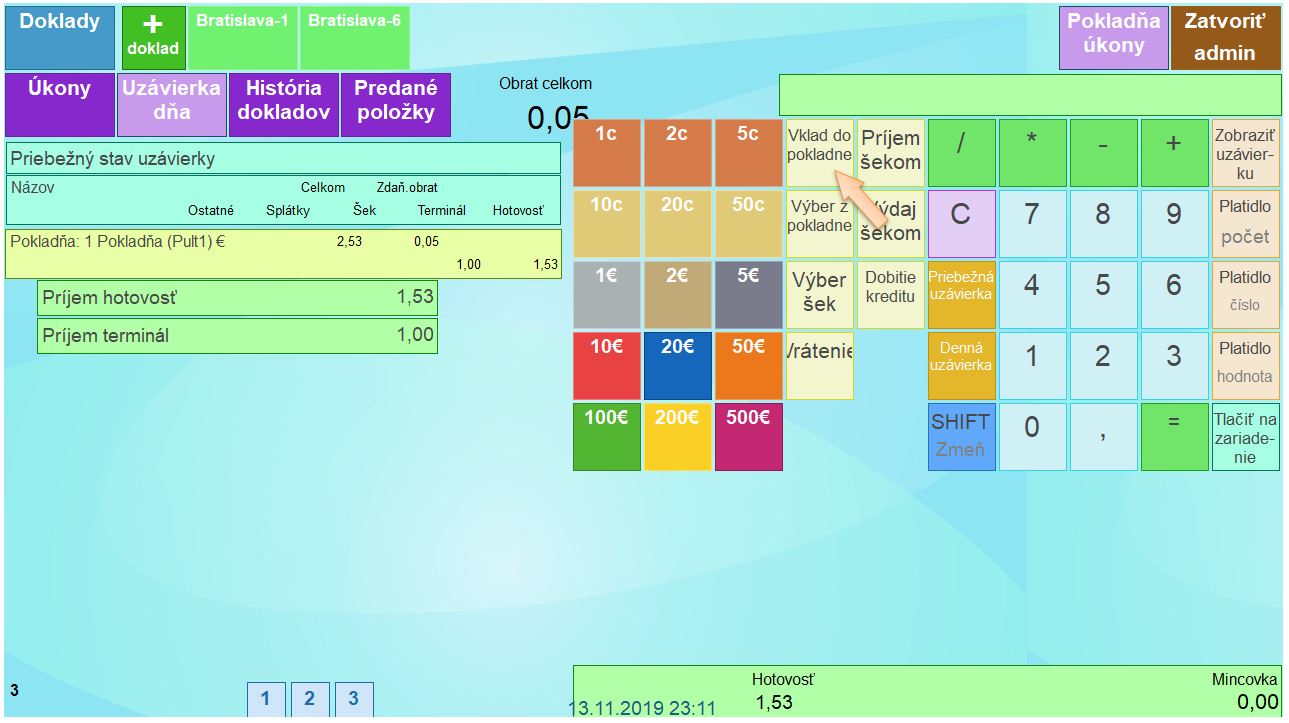Tap the red 10€ banknote tile
This screenshot has height=723, width=1289.
pyautogui.click(x=606, y=366)
